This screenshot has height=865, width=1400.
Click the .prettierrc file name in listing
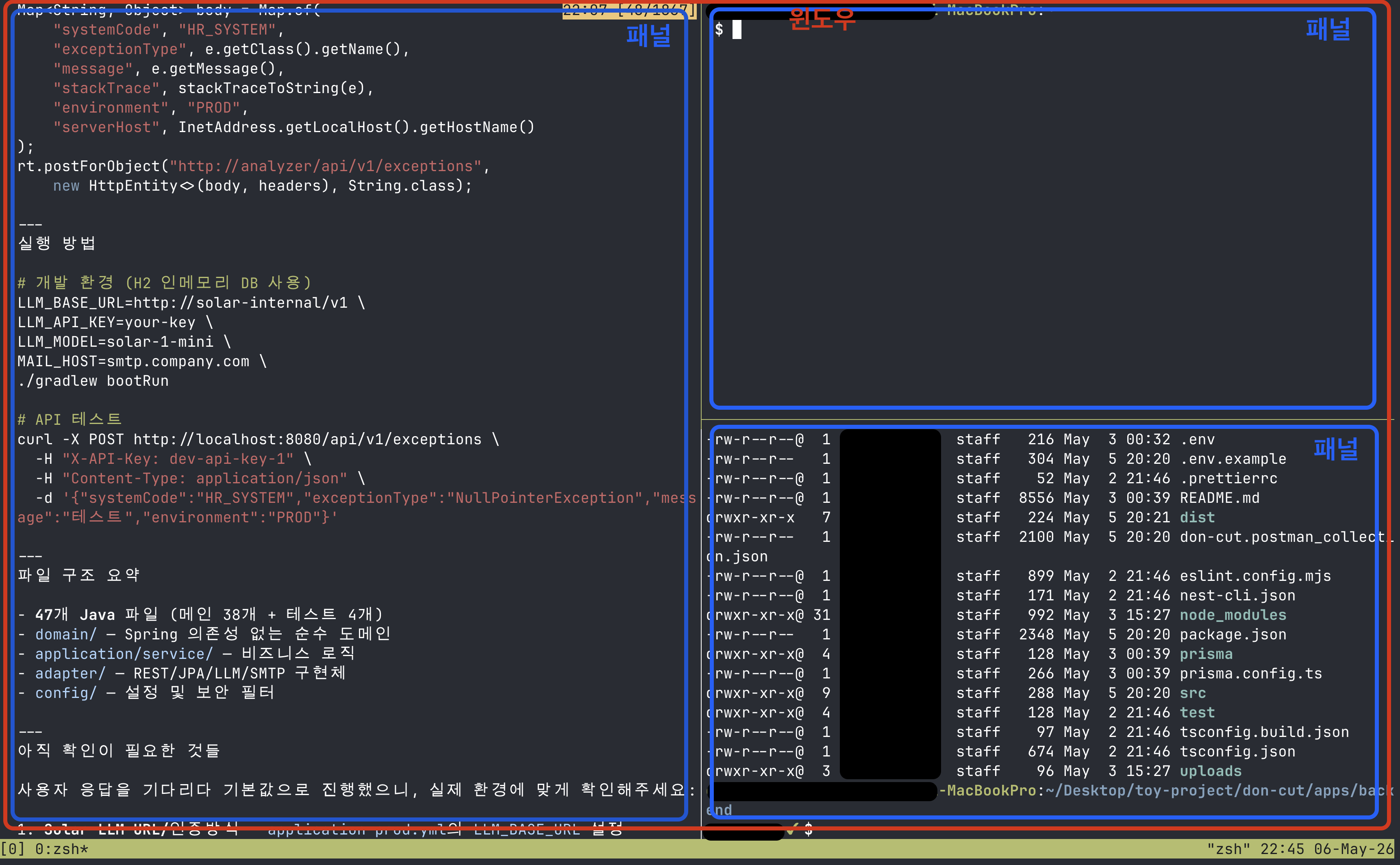tap(1228, 478)
